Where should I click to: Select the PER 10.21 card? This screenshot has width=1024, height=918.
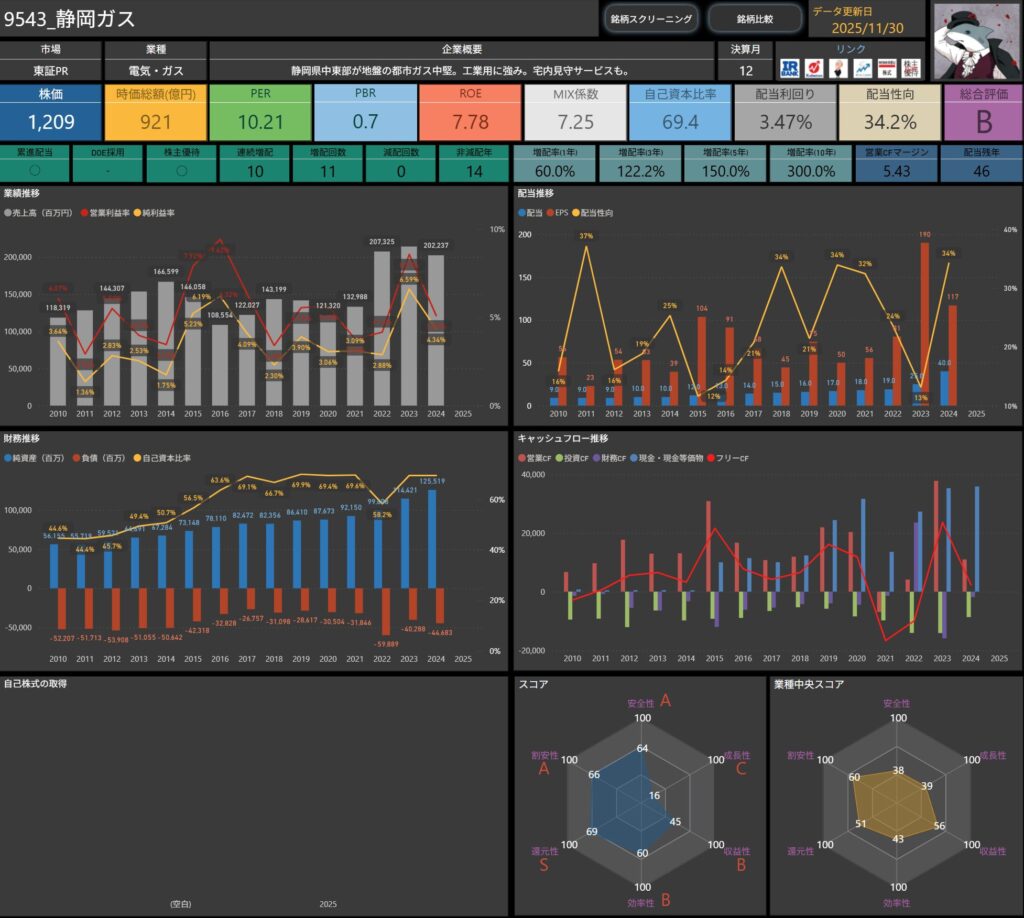tap(259, 112)
